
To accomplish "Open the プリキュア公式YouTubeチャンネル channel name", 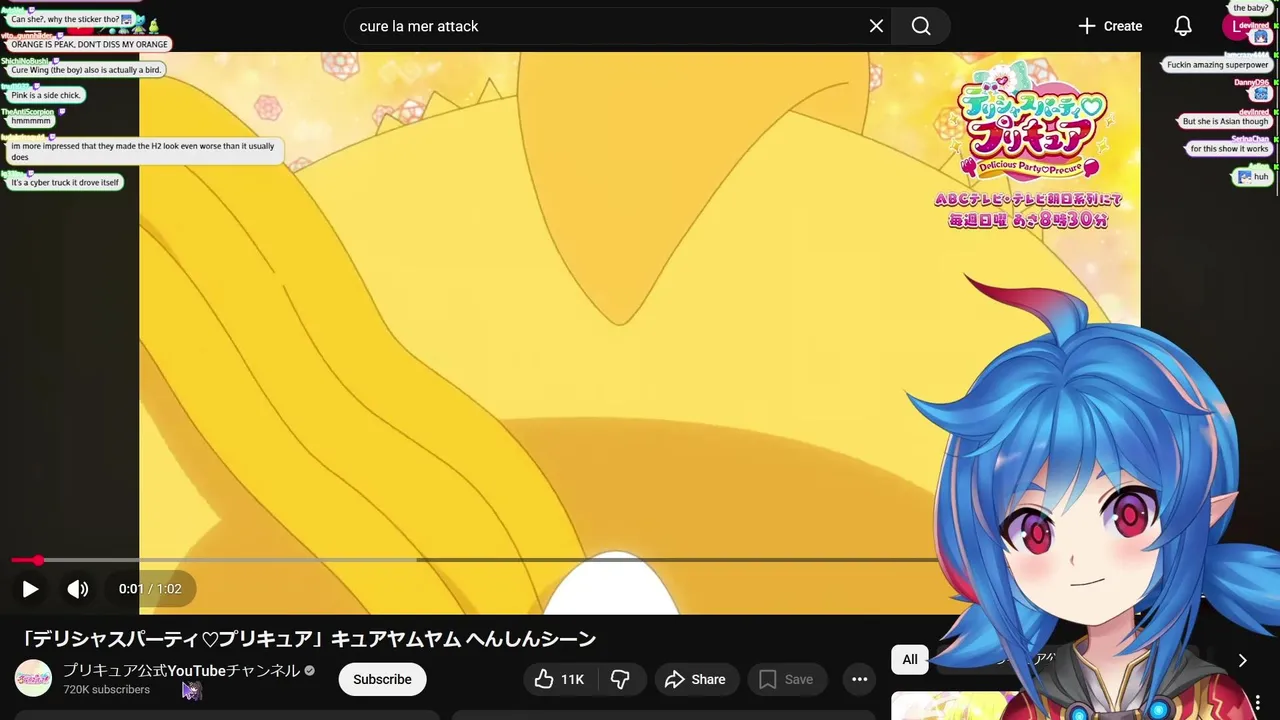I will pos(181,670).
